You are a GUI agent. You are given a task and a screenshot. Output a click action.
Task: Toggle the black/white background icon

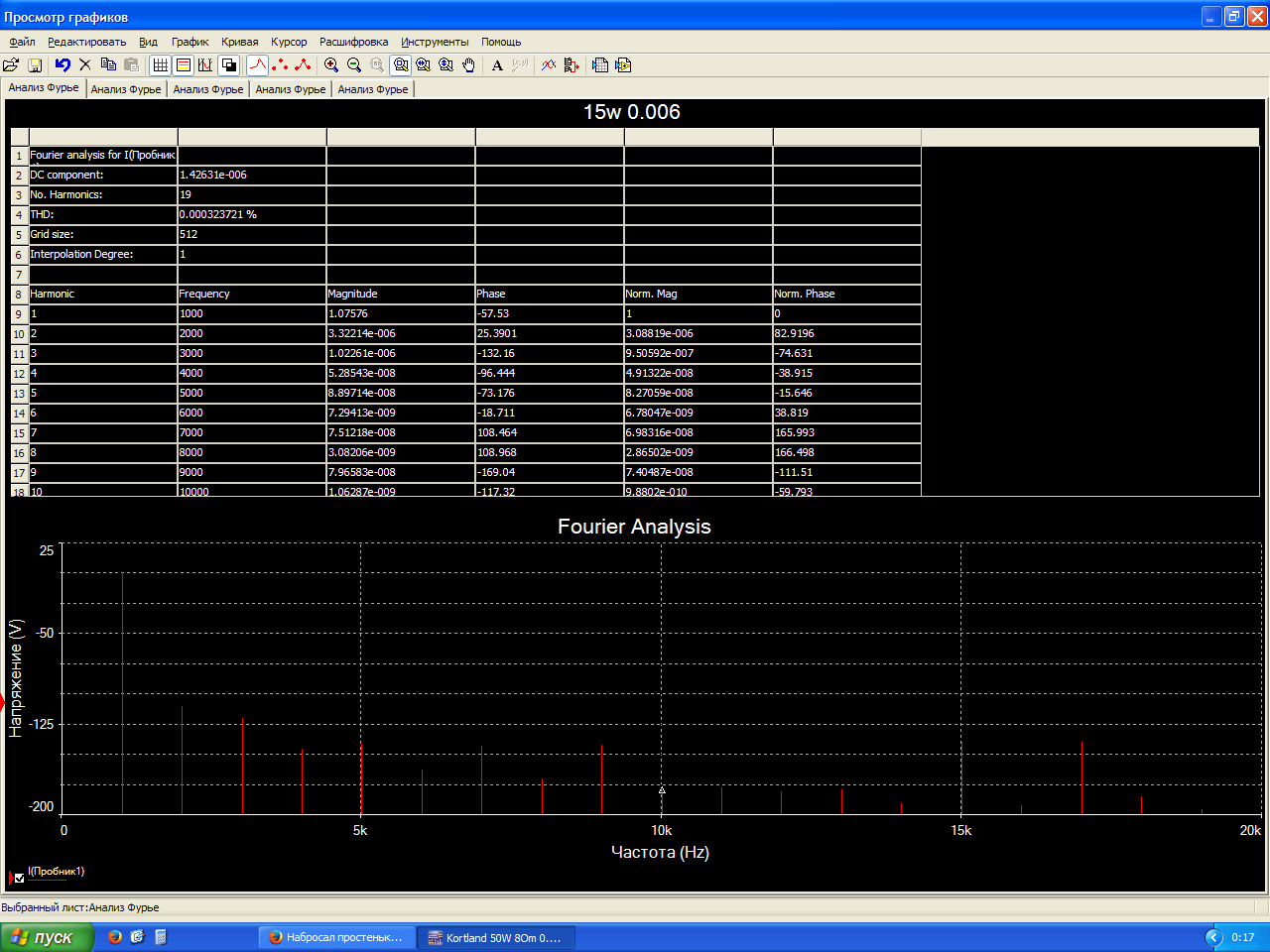point(229,65)
